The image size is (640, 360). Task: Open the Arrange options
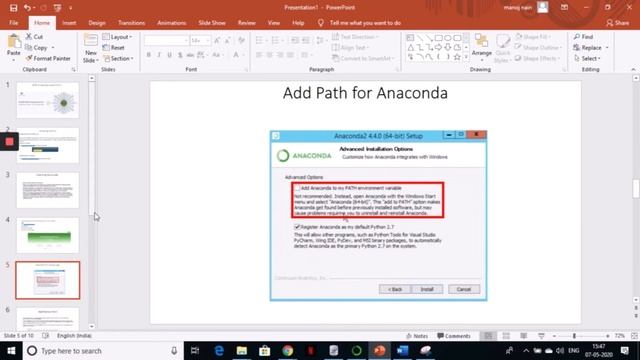pyautogui.click(x=482, y=46)
